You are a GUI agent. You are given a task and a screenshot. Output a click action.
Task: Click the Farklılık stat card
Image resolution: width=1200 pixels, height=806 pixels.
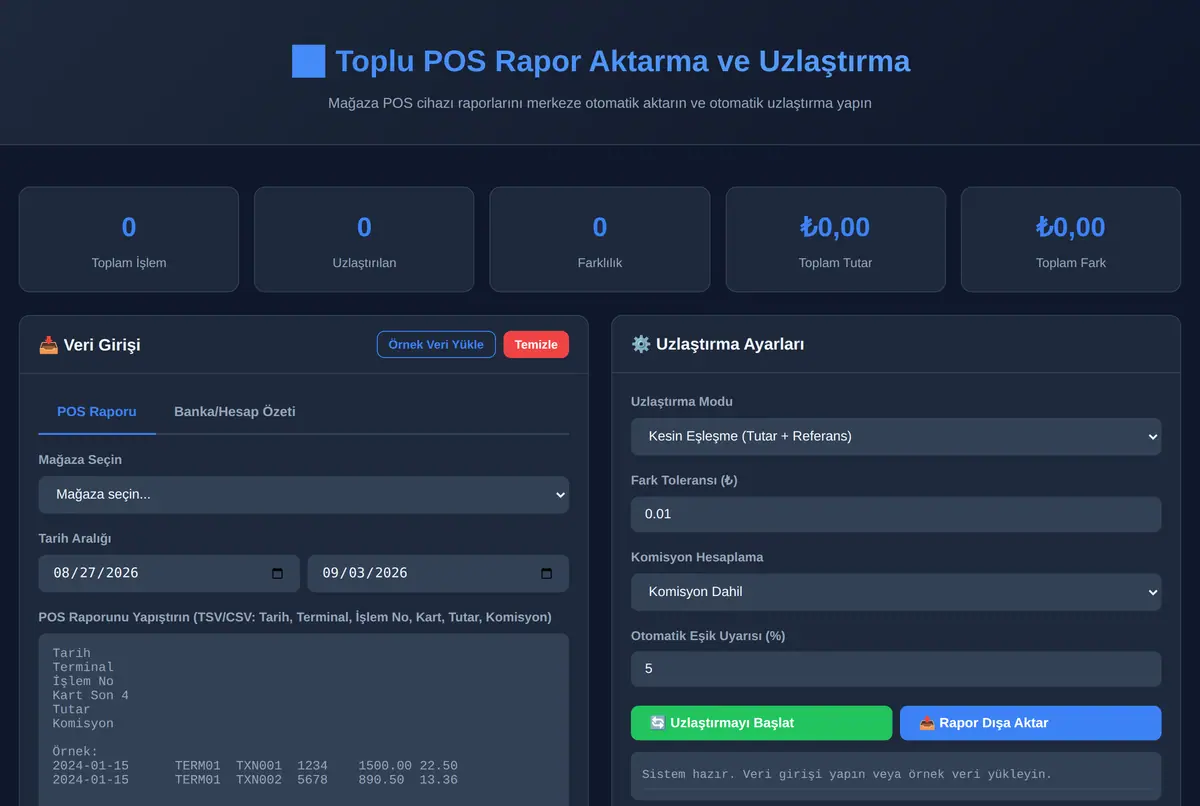point(600,240)
